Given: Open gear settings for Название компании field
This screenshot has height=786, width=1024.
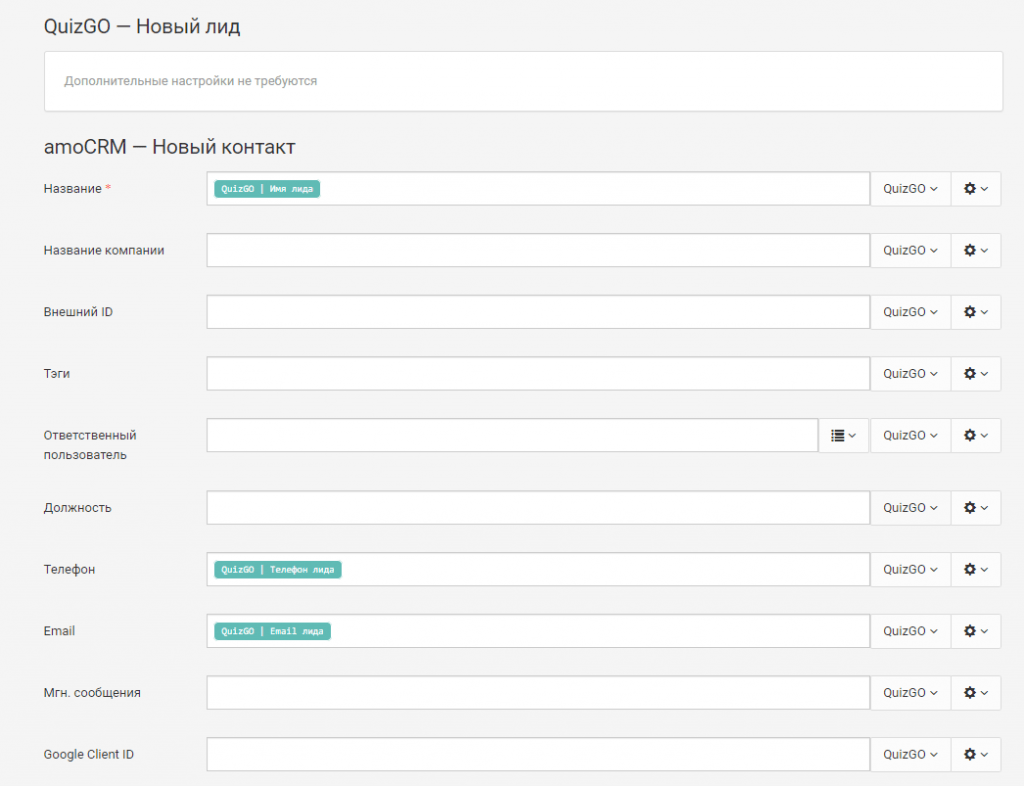Looking at the screenshot, I should click(x=975, y=250).
